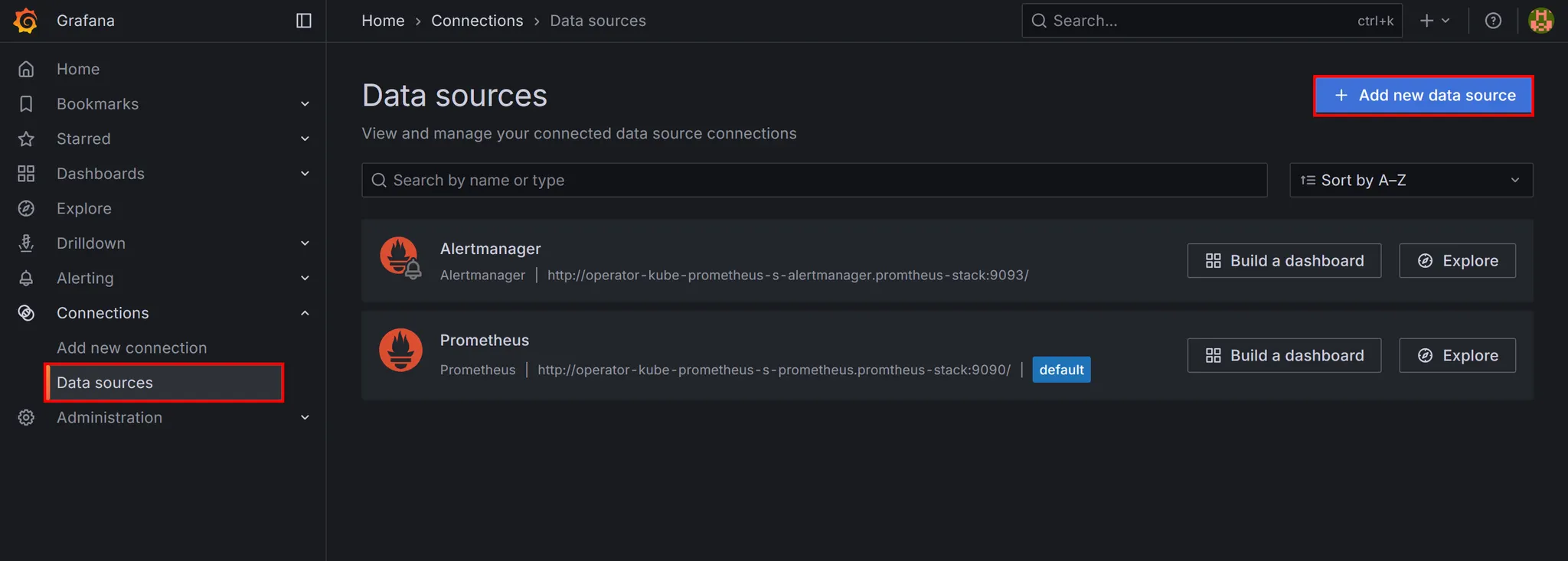1568x561 pixels.
Task: Expand the Dashboards section chevron
Action: click(305, 174)
